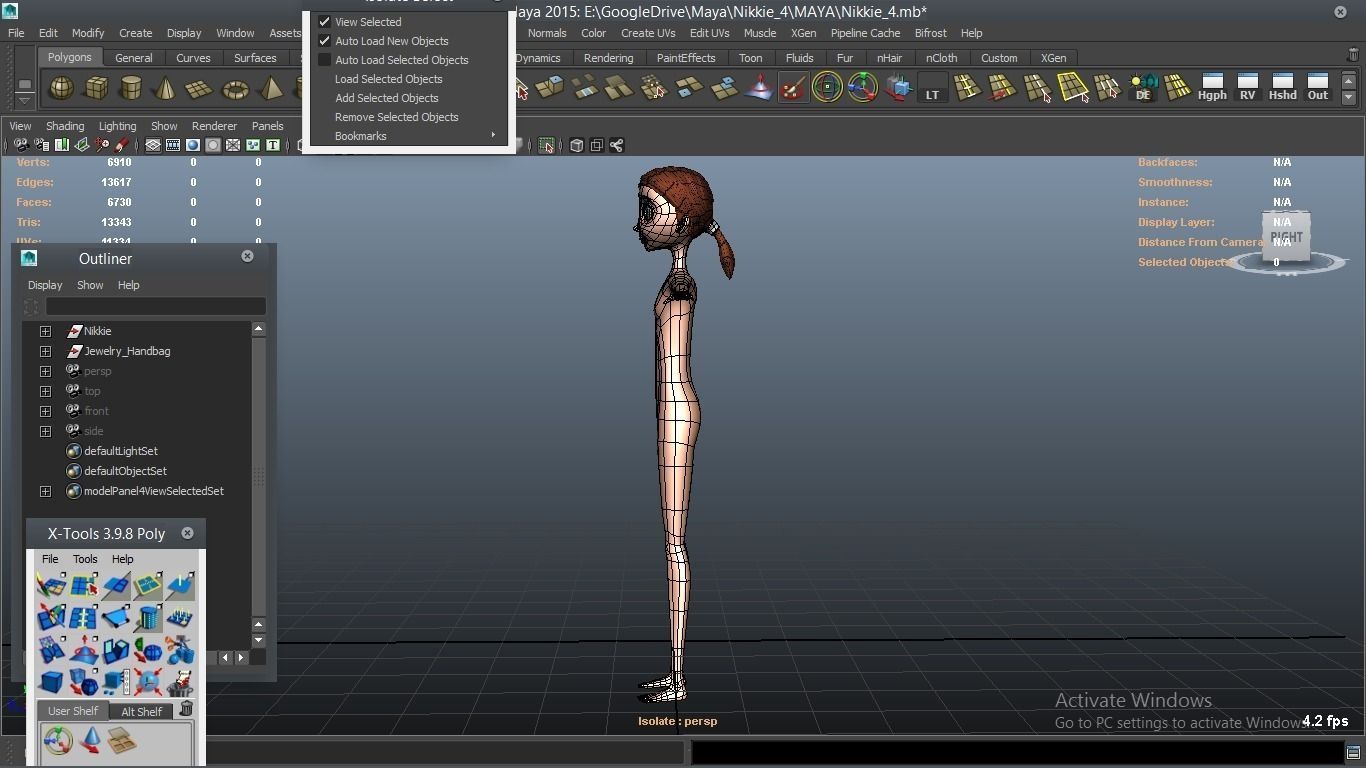Click the cone icon in User Shelf

(91, 740)
